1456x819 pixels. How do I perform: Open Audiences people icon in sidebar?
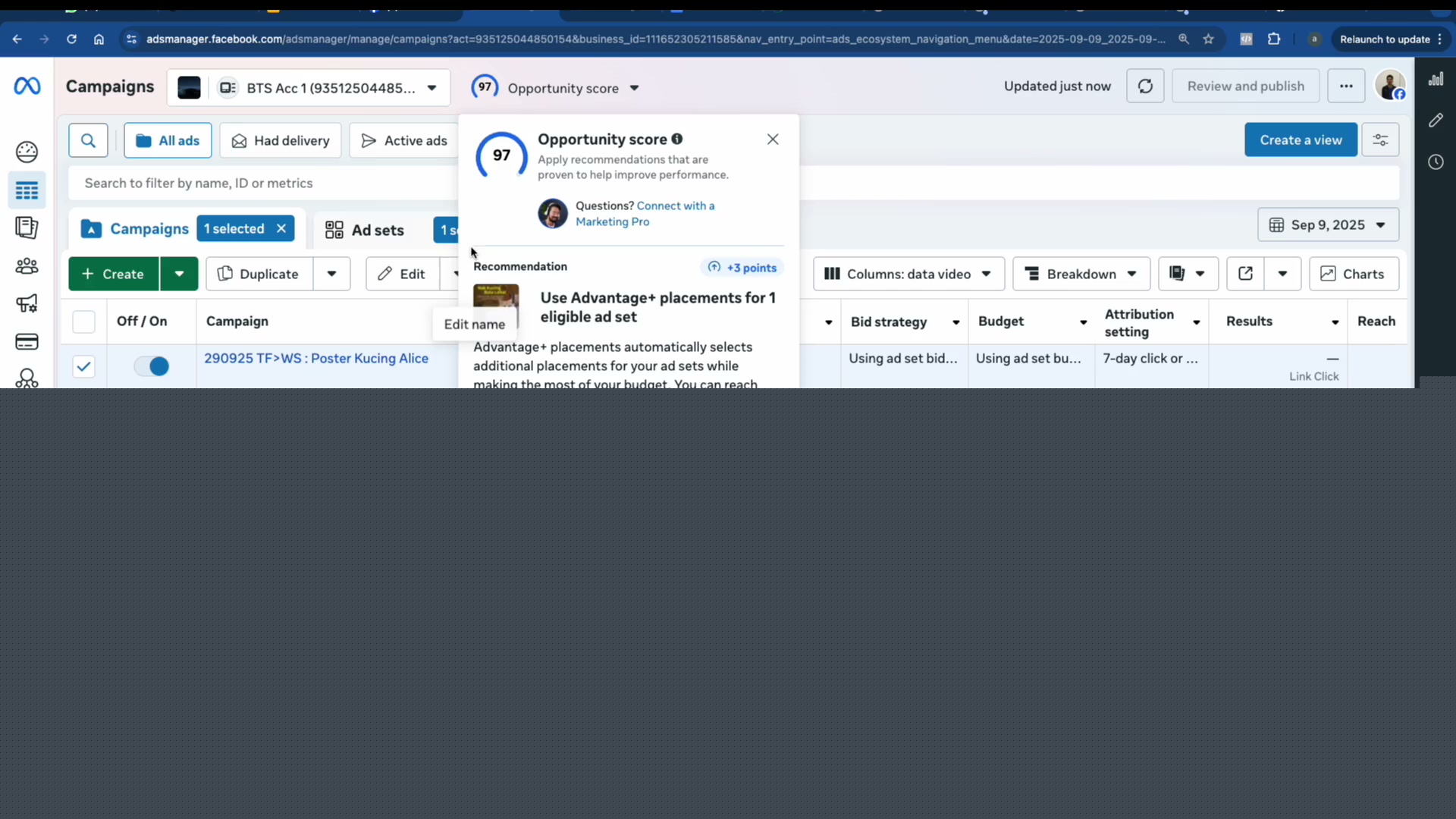coord(27,266)
